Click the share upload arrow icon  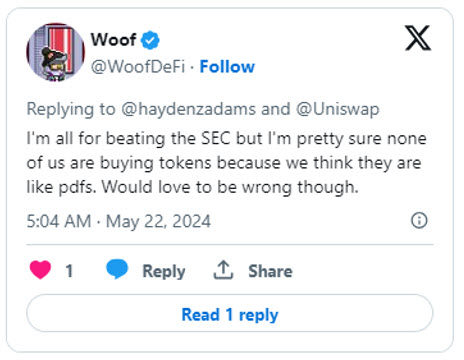[x=223, y=270]
